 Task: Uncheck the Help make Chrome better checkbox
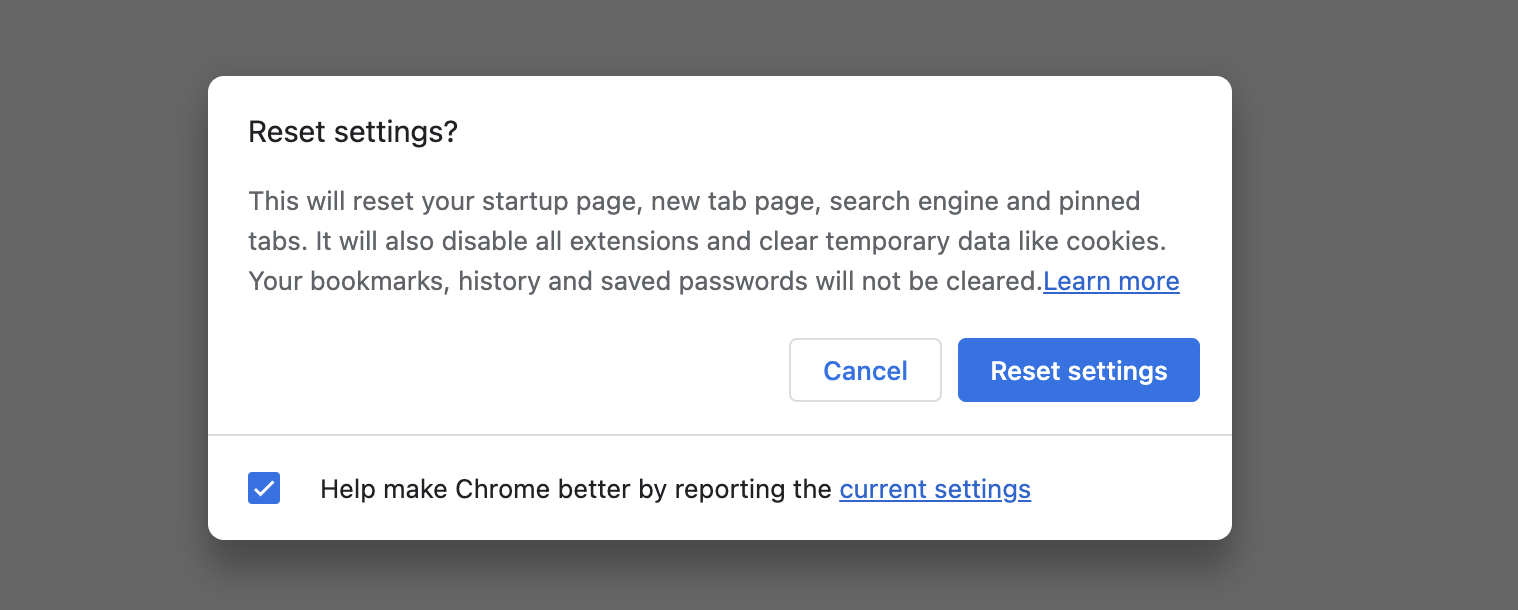[264, 489]
